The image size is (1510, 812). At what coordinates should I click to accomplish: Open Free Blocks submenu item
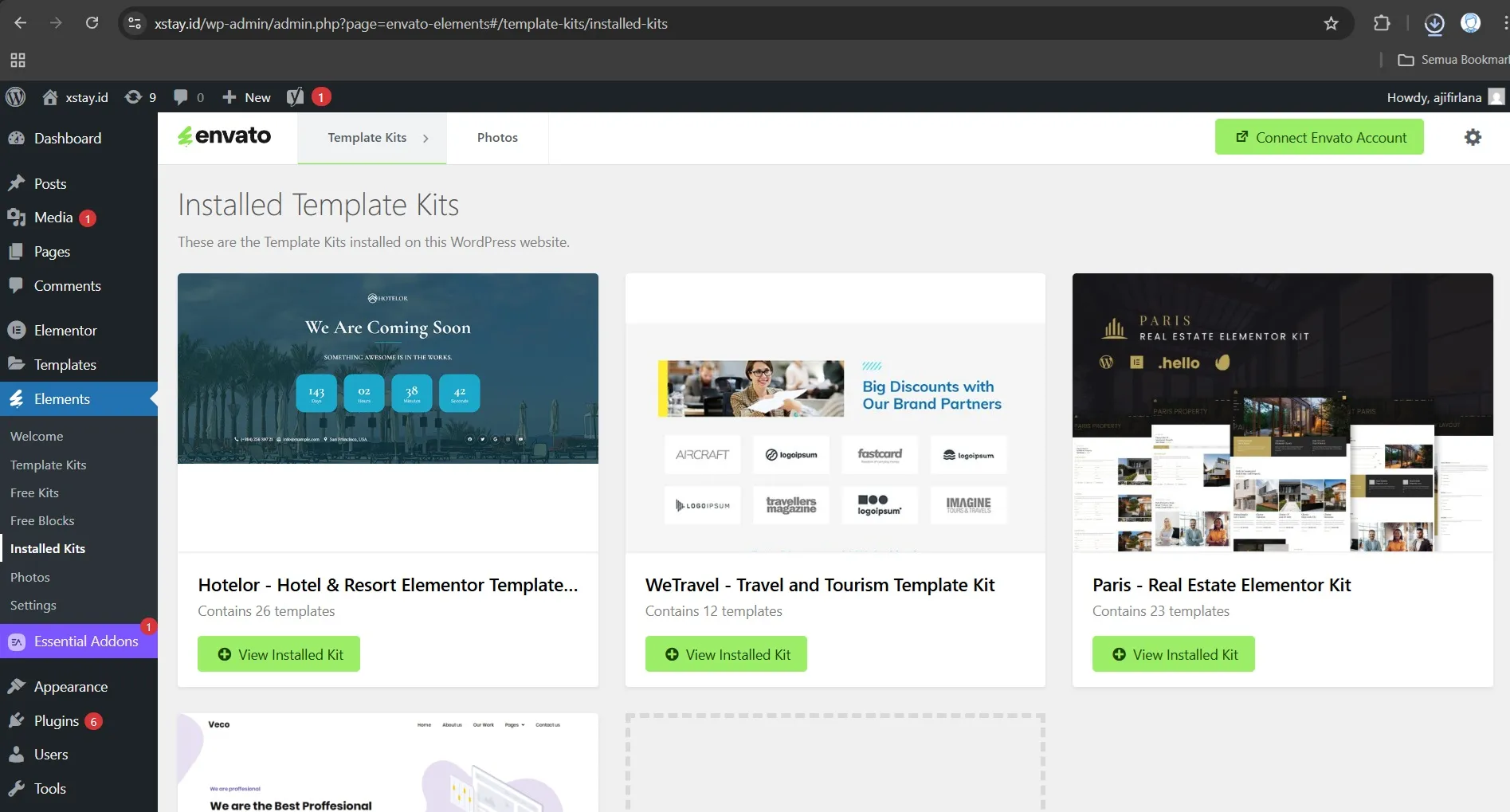coord(42,520)
